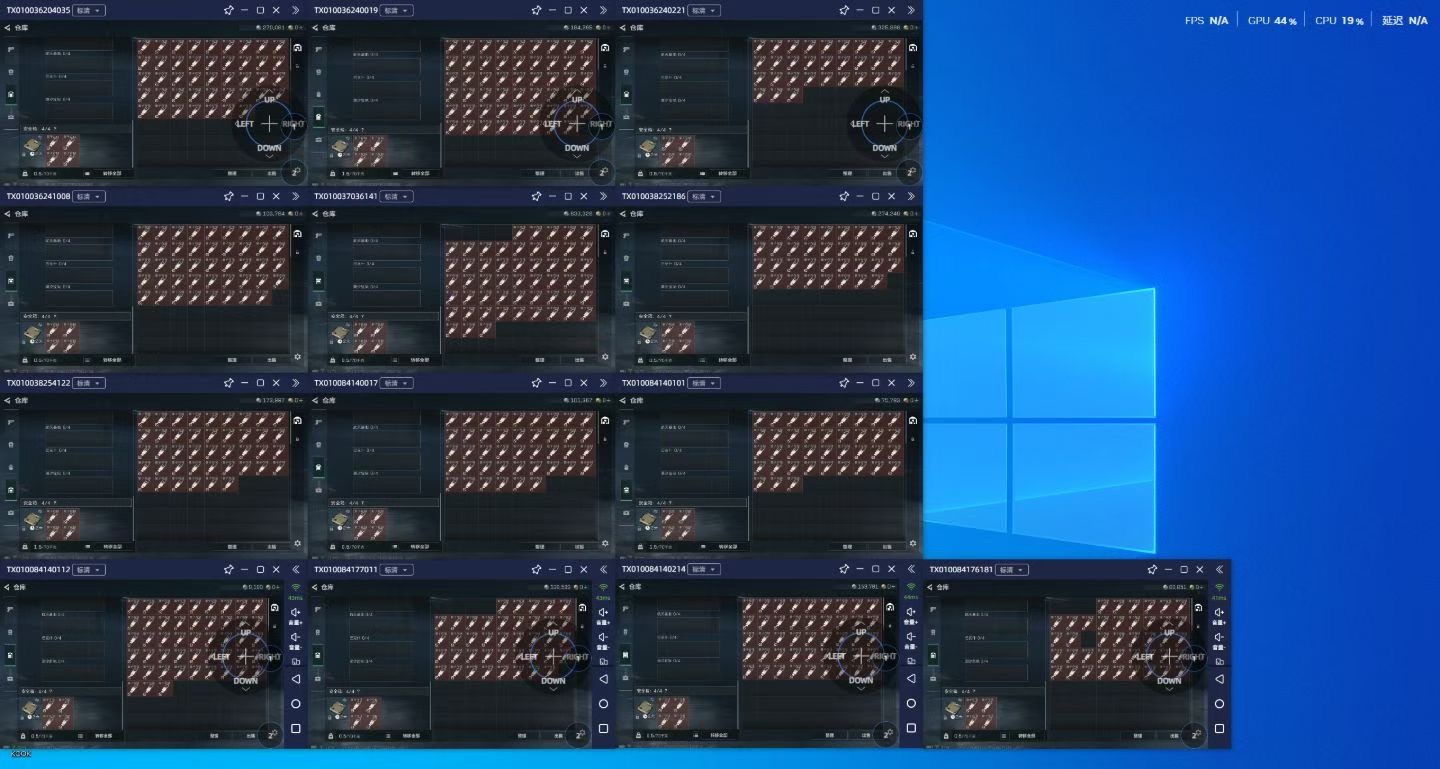This screenshot has height=769, width=1440.
Task: Open quality dropdown for TX010036240019
Action: [x=396, y=10]
